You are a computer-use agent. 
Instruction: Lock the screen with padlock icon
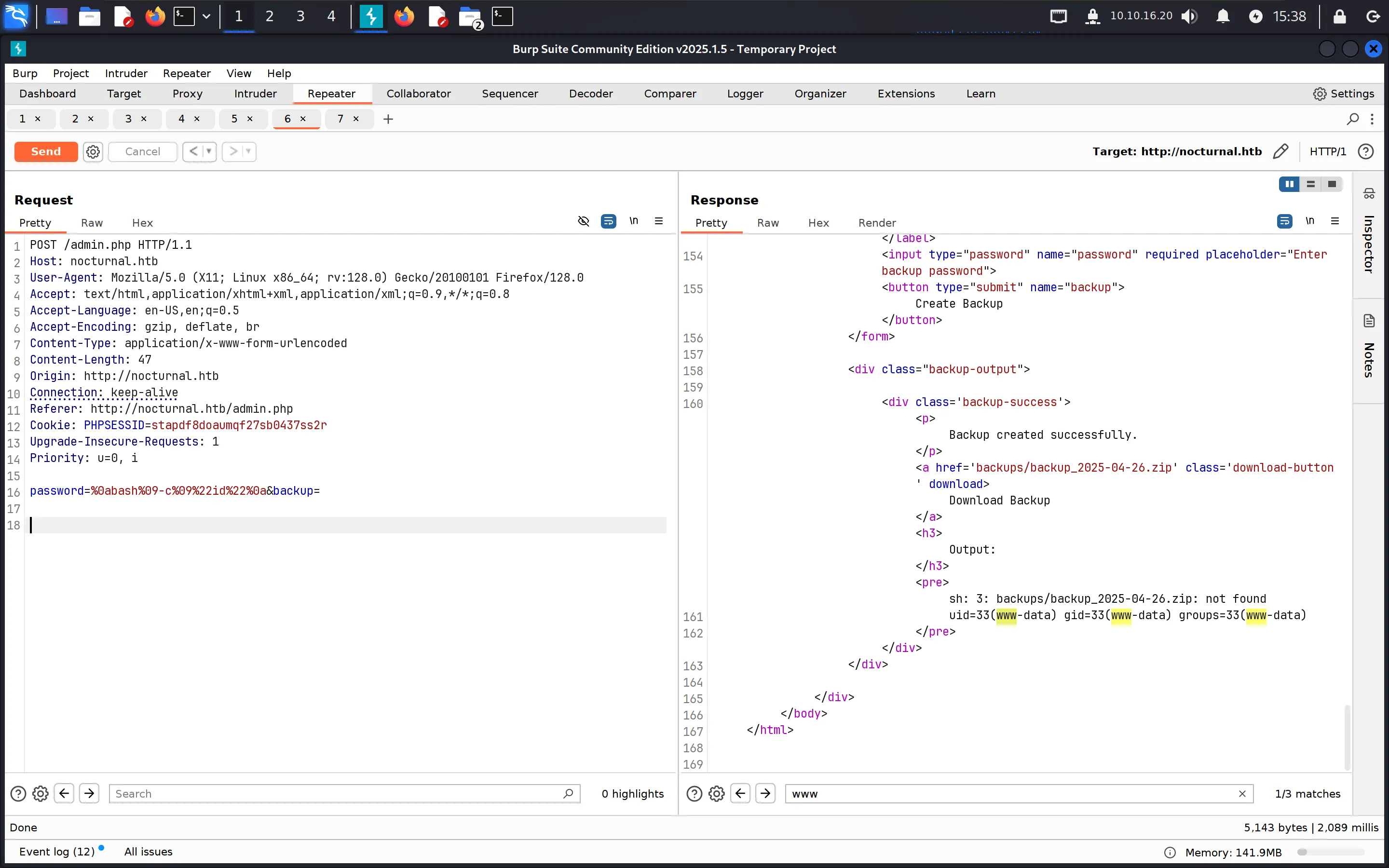click(x=1340, y=16)
